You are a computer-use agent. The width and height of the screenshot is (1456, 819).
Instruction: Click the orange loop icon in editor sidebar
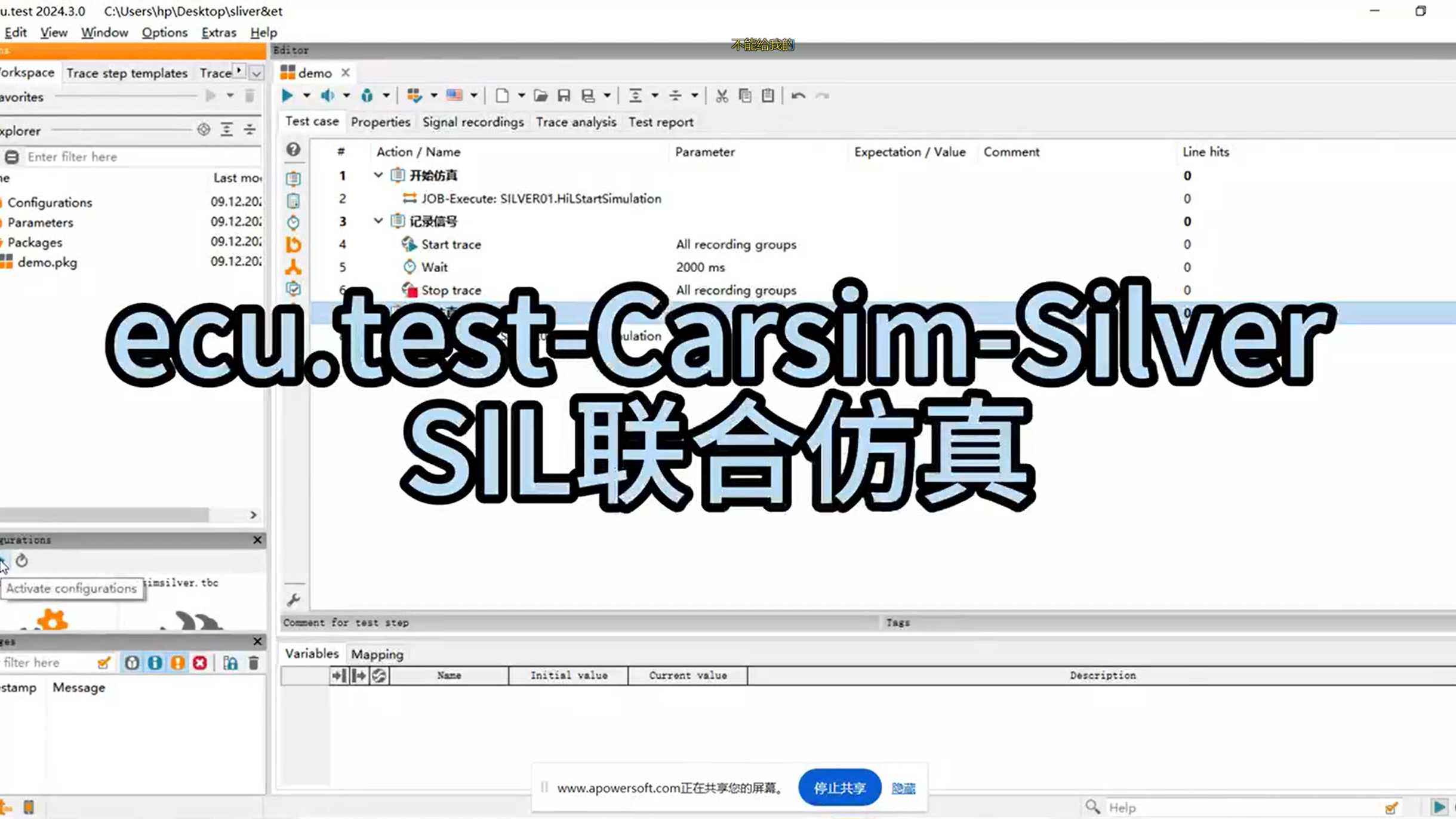(x=293, y=244)
